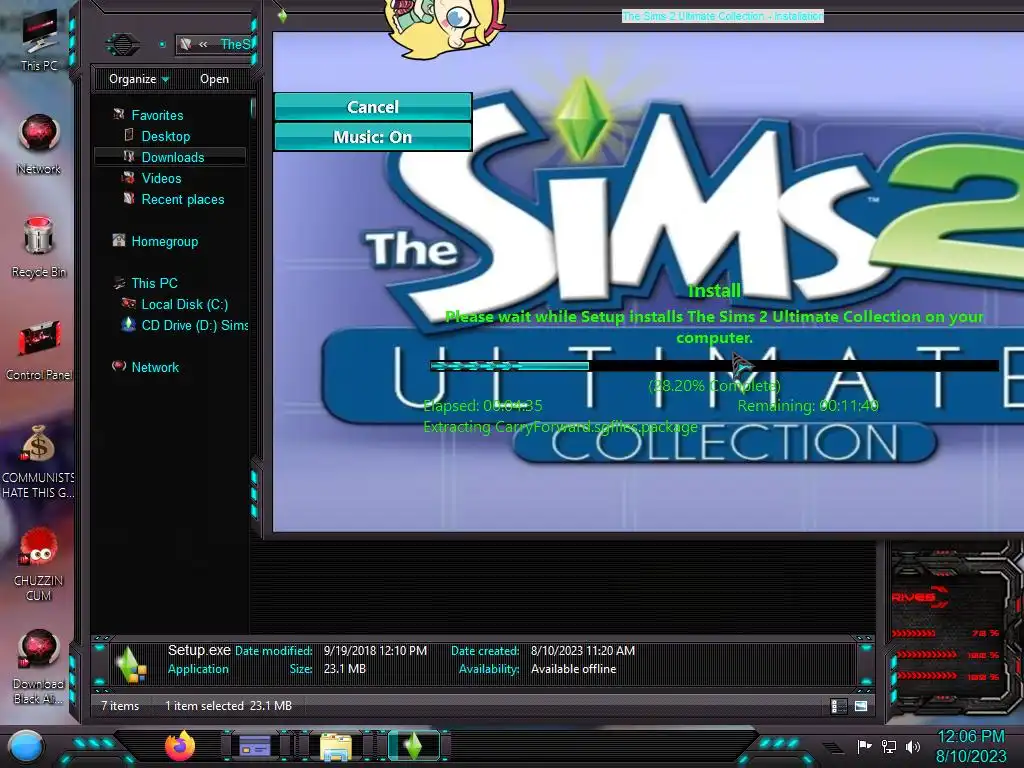
Task: Select the CHUZZIN desktop shortcut with red fuzzy icon
Action: pos(39,565)
